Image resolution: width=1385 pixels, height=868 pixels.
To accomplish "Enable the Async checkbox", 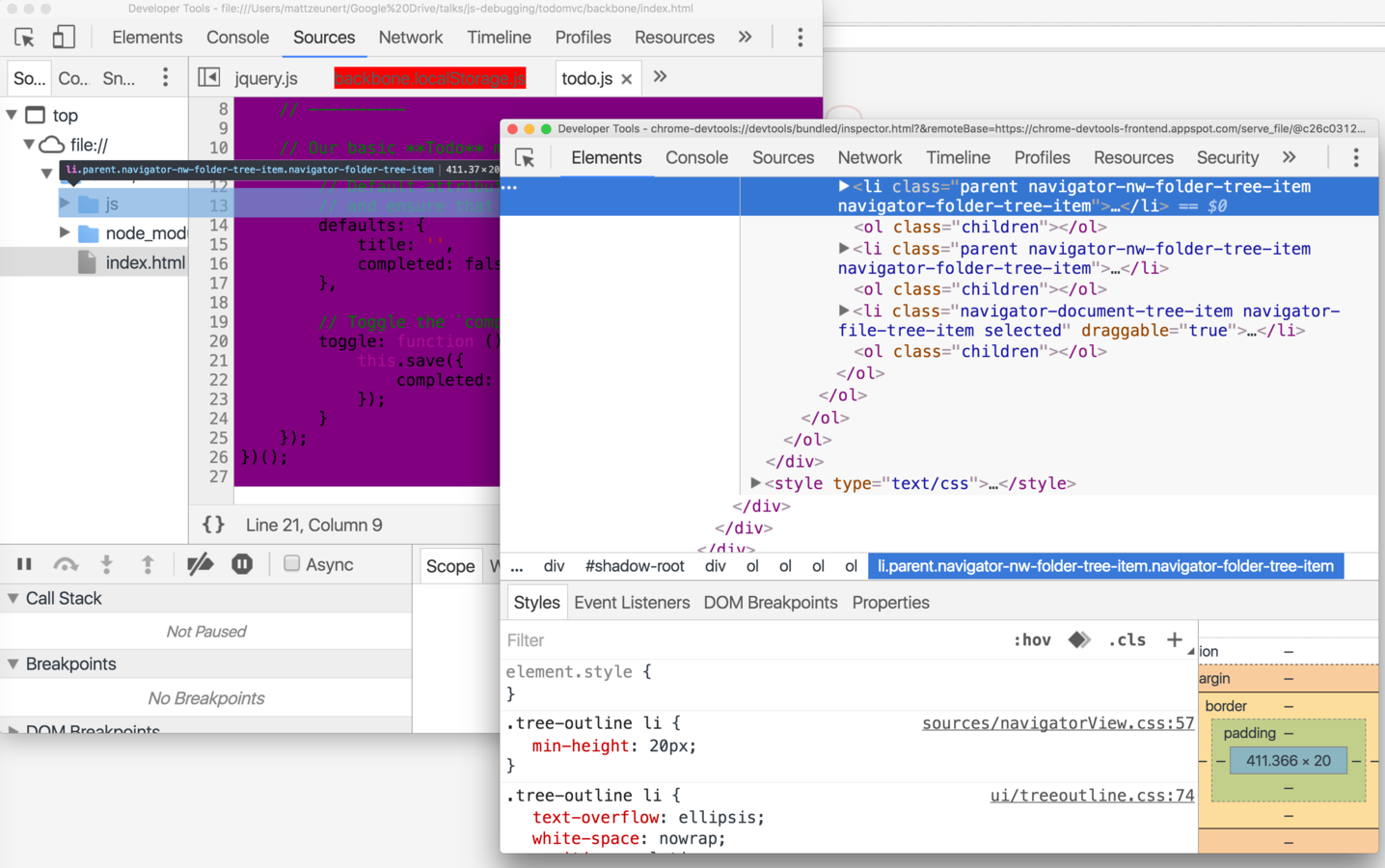I will pyautogui.click(x=291, y=563).
